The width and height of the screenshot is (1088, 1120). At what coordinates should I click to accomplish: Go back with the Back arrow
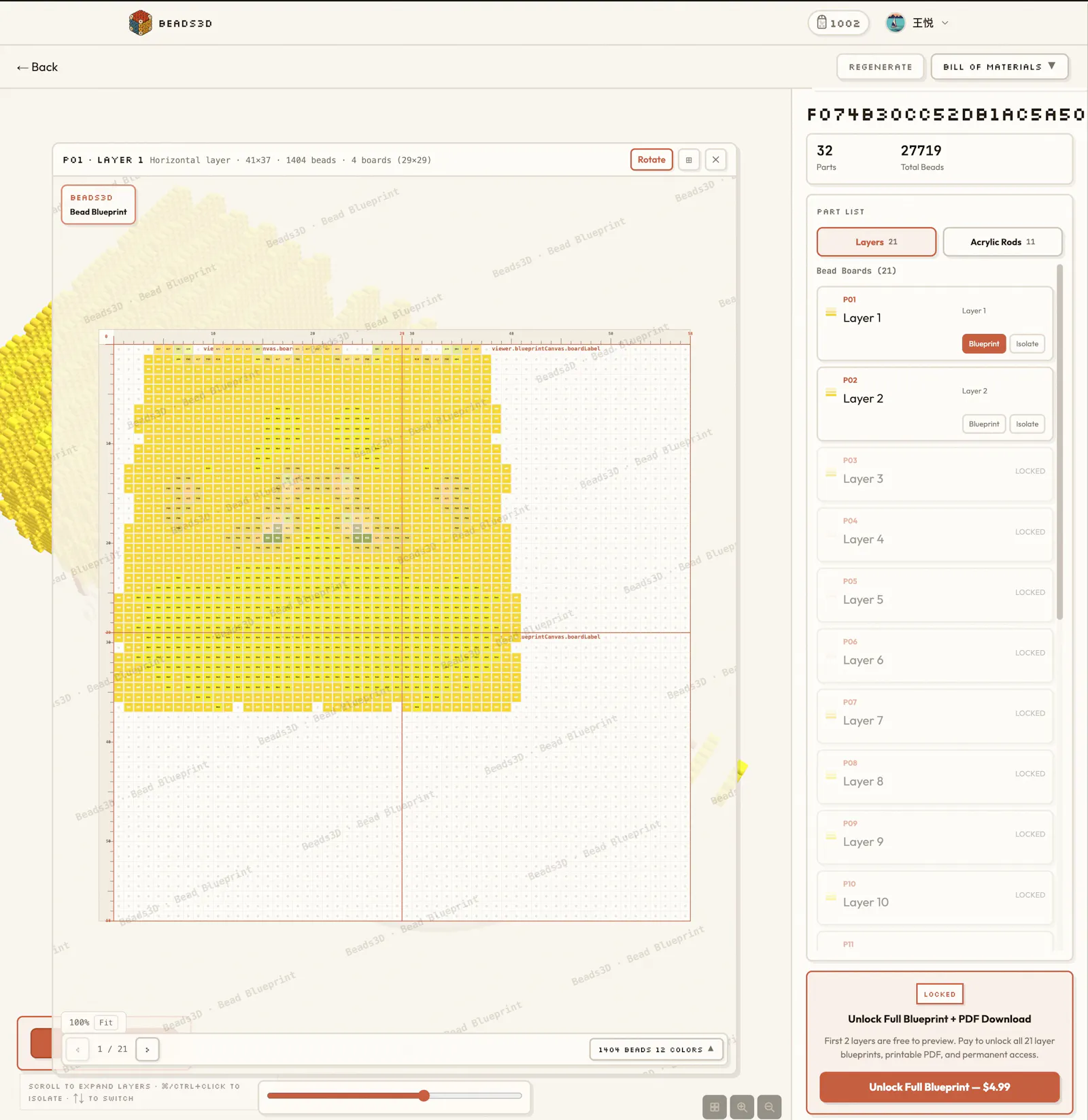pyautogui.click(x=37, y=67)
